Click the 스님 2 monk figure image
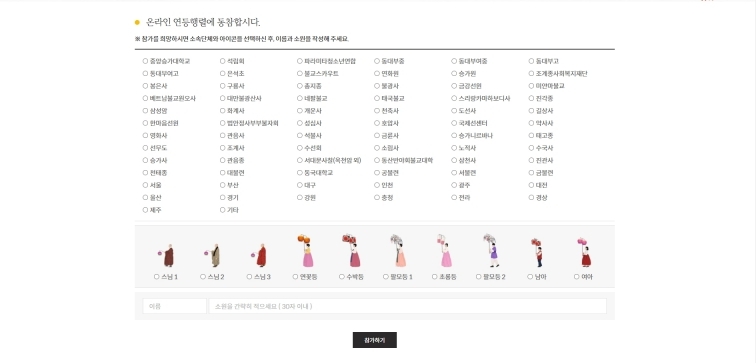Viewport: 756px width, 363px height. click(x=213, y=255)
